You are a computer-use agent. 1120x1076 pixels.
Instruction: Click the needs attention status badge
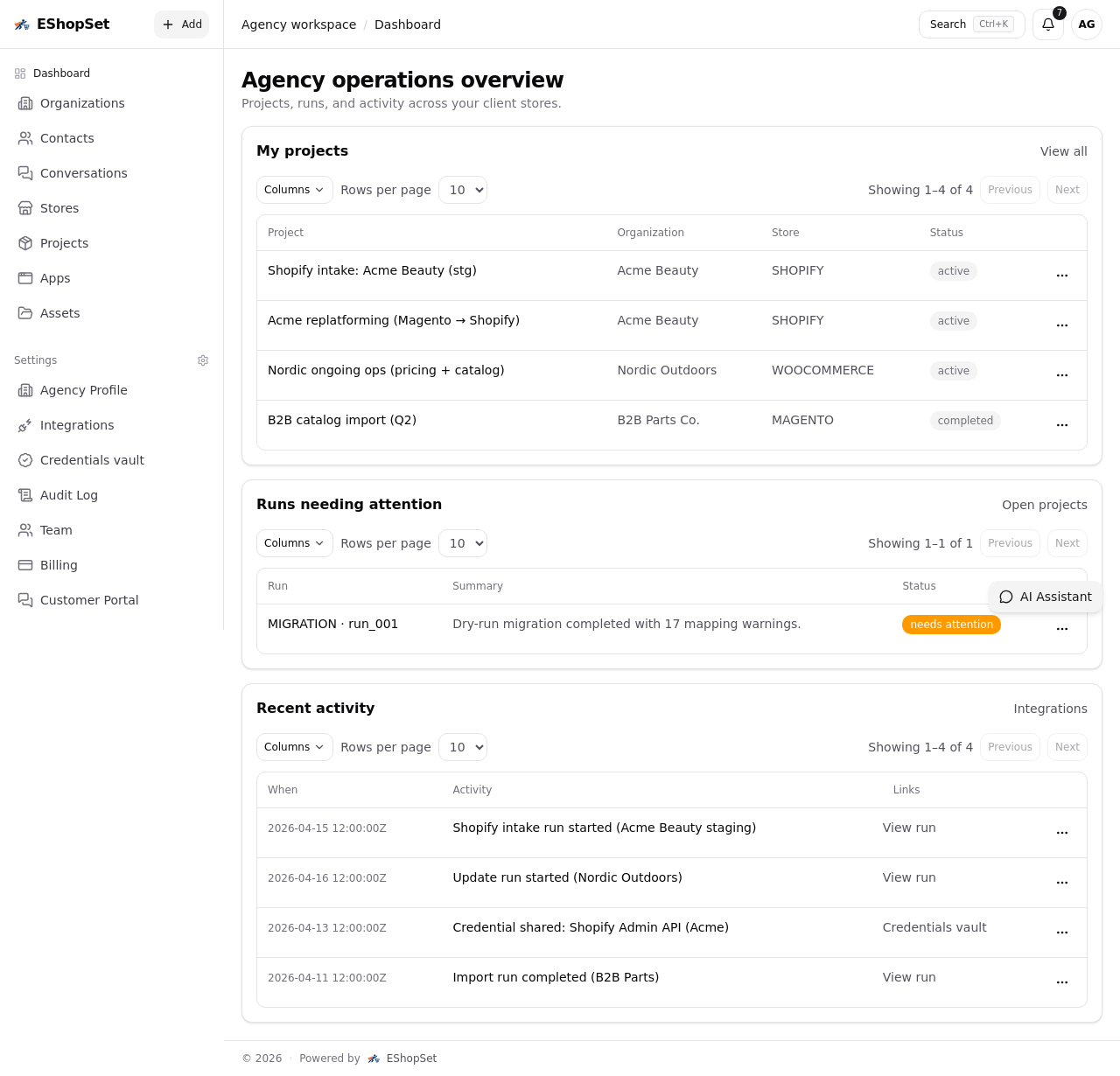click(x=951, y=625)
